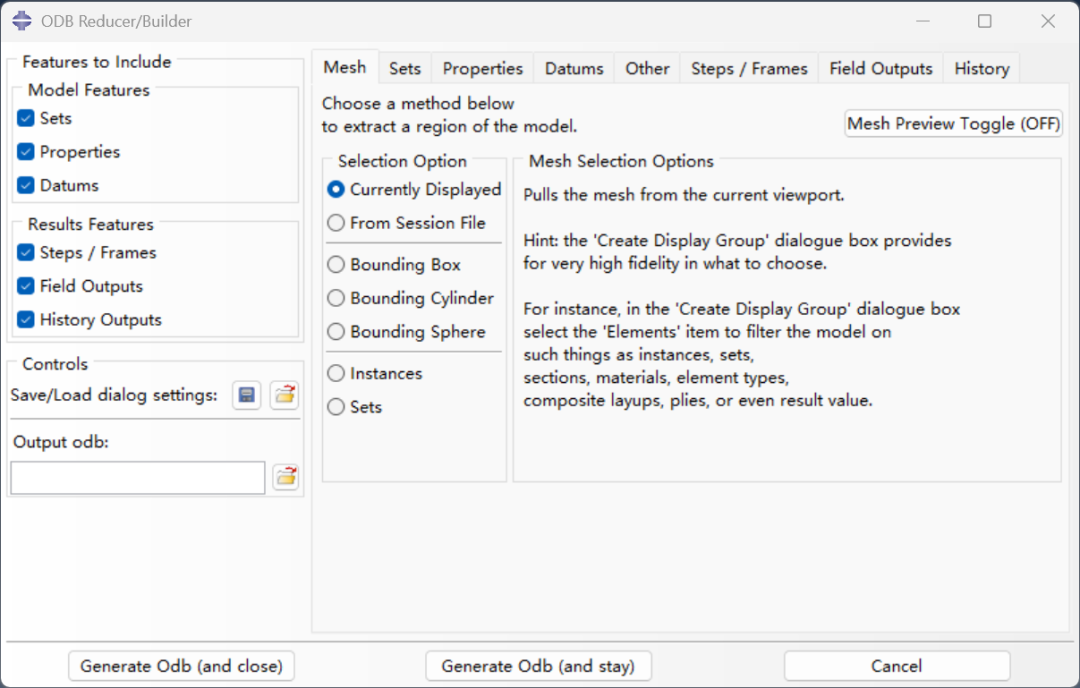Turn on the Mesh Preview Toggle
Image resolution: width=1080 pixels, height=688 pixels.
[x=953, y=124]
